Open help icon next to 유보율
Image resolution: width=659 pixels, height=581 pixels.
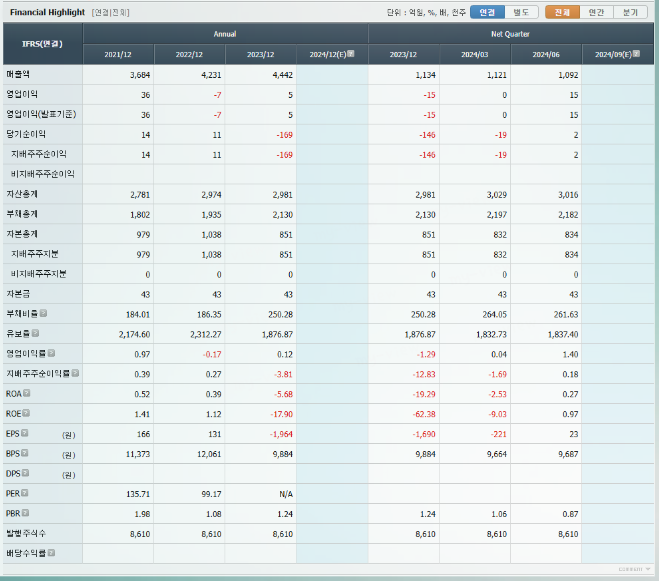tap(35, 333)
